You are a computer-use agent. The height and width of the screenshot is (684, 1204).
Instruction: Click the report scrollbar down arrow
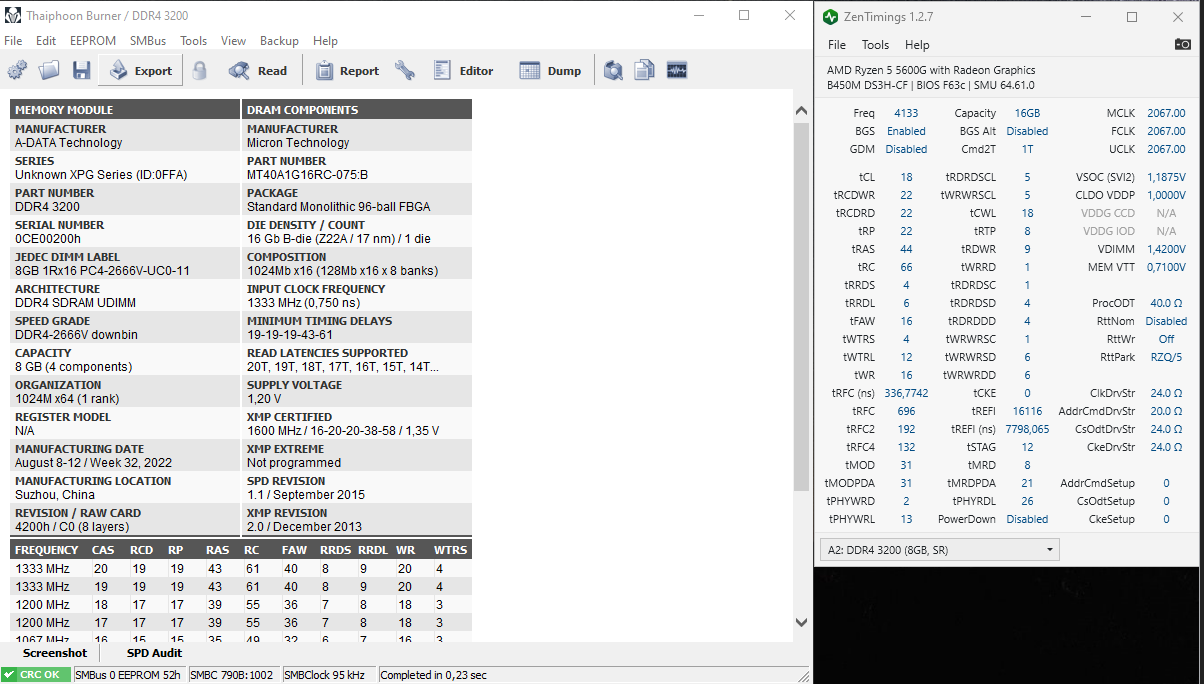click(801, 622)
